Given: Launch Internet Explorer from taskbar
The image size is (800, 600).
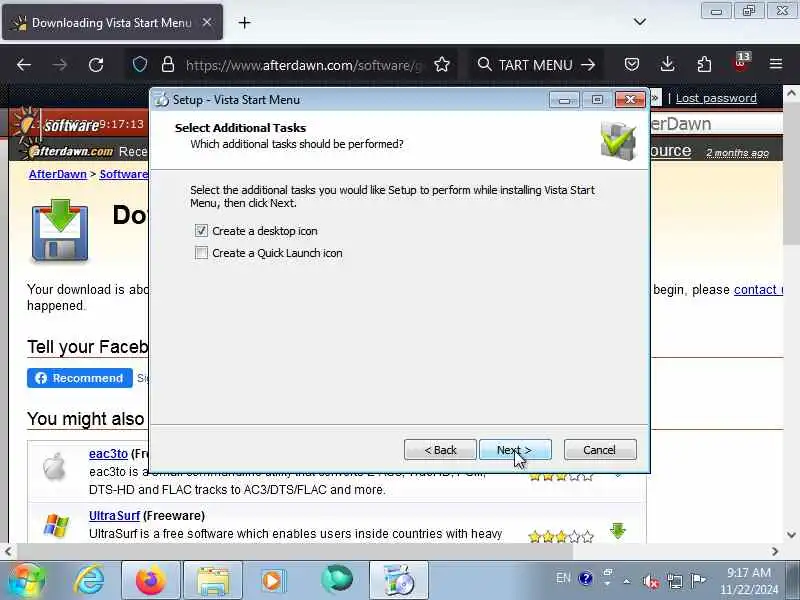Looking at the screenshot, I should [89, 580].
